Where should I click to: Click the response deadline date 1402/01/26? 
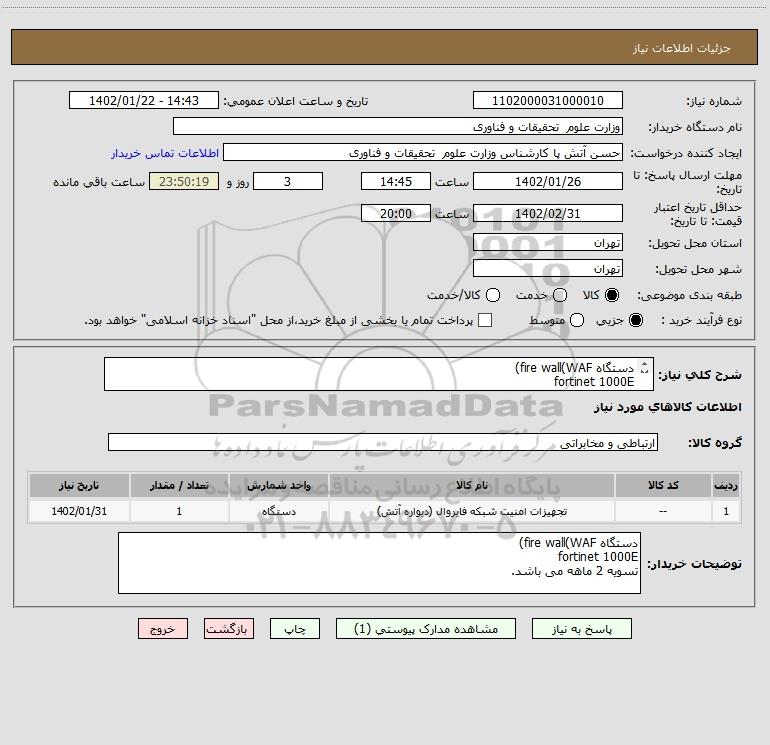tap(548, 181)
